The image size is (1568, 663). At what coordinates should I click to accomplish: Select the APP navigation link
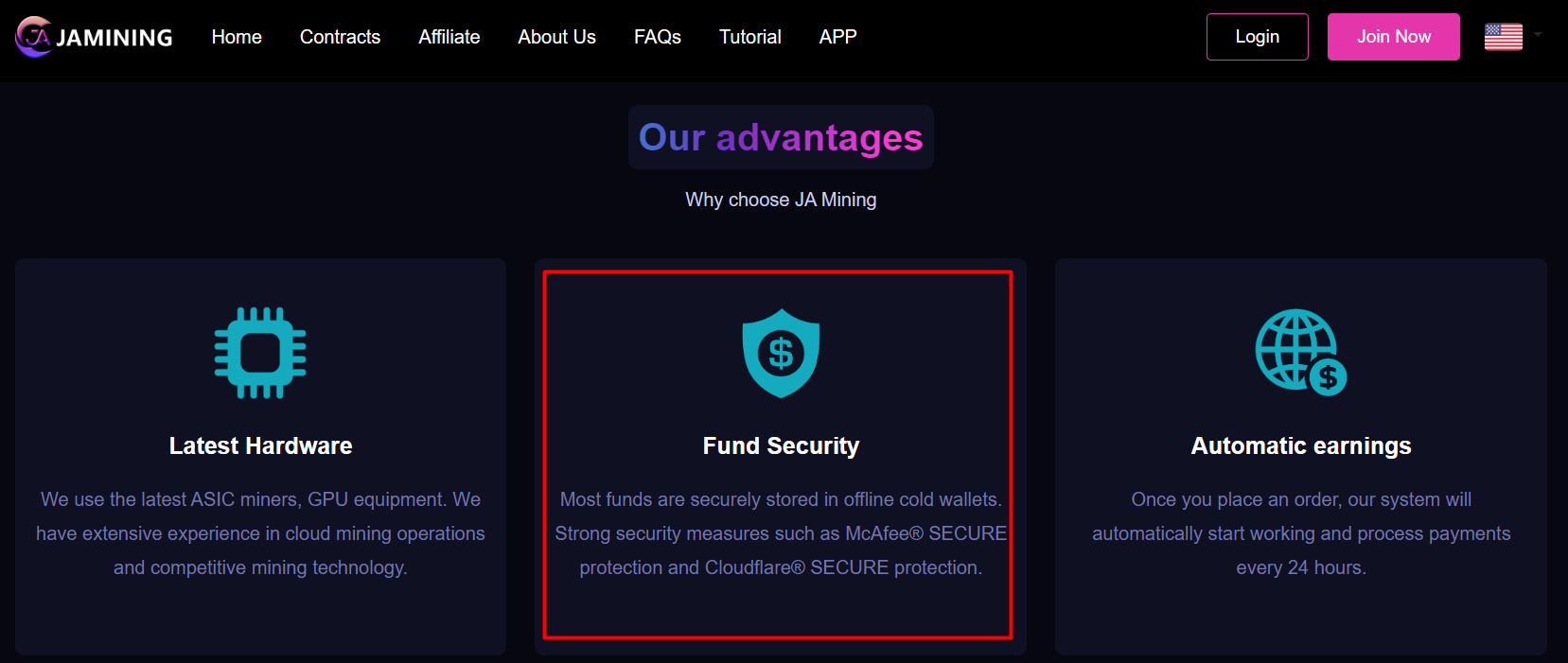tap(838, 37)
